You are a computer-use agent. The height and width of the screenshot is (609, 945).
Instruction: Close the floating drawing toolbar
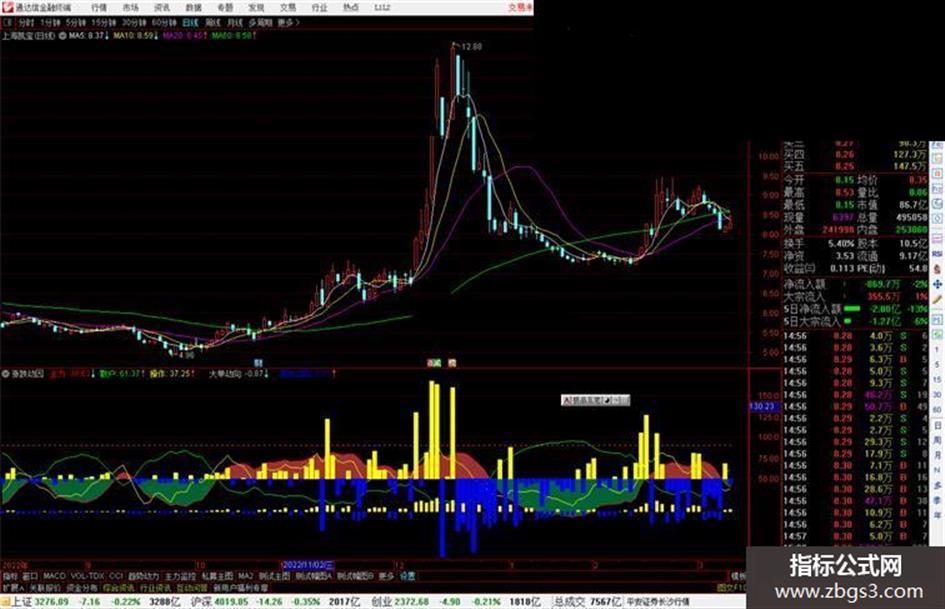624,400
